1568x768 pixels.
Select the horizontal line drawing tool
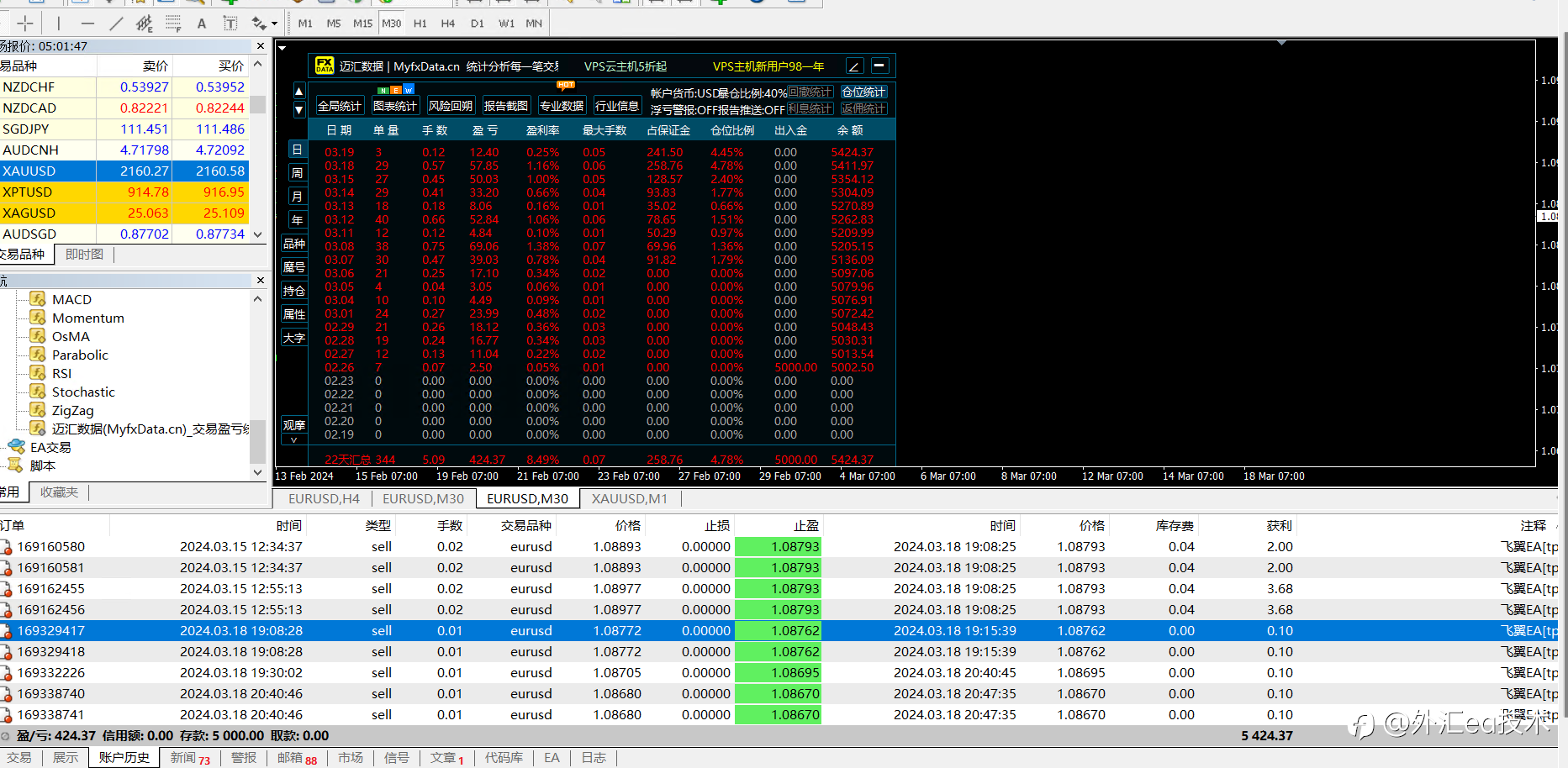click(x=87, y=24)
